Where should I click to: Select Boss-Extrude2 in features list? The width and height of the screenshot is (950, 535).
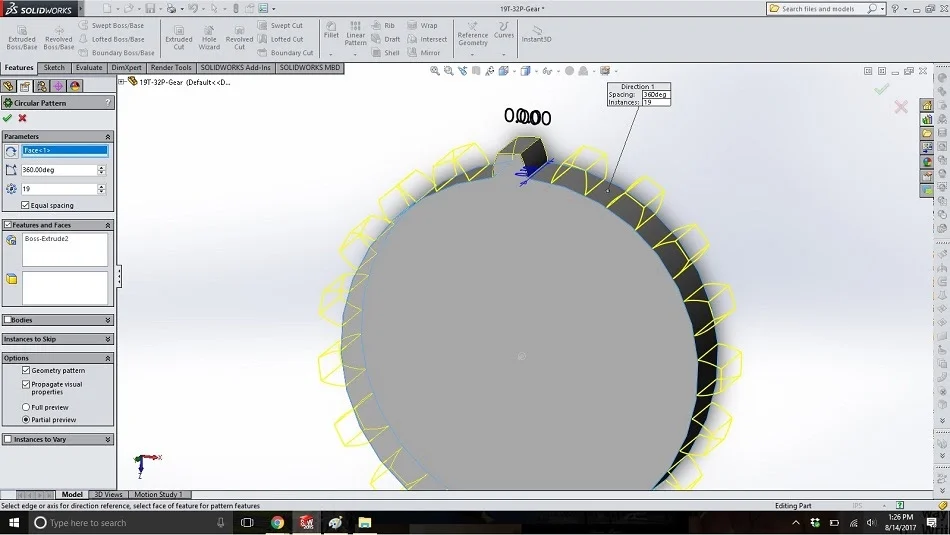(x=47, y=239)
